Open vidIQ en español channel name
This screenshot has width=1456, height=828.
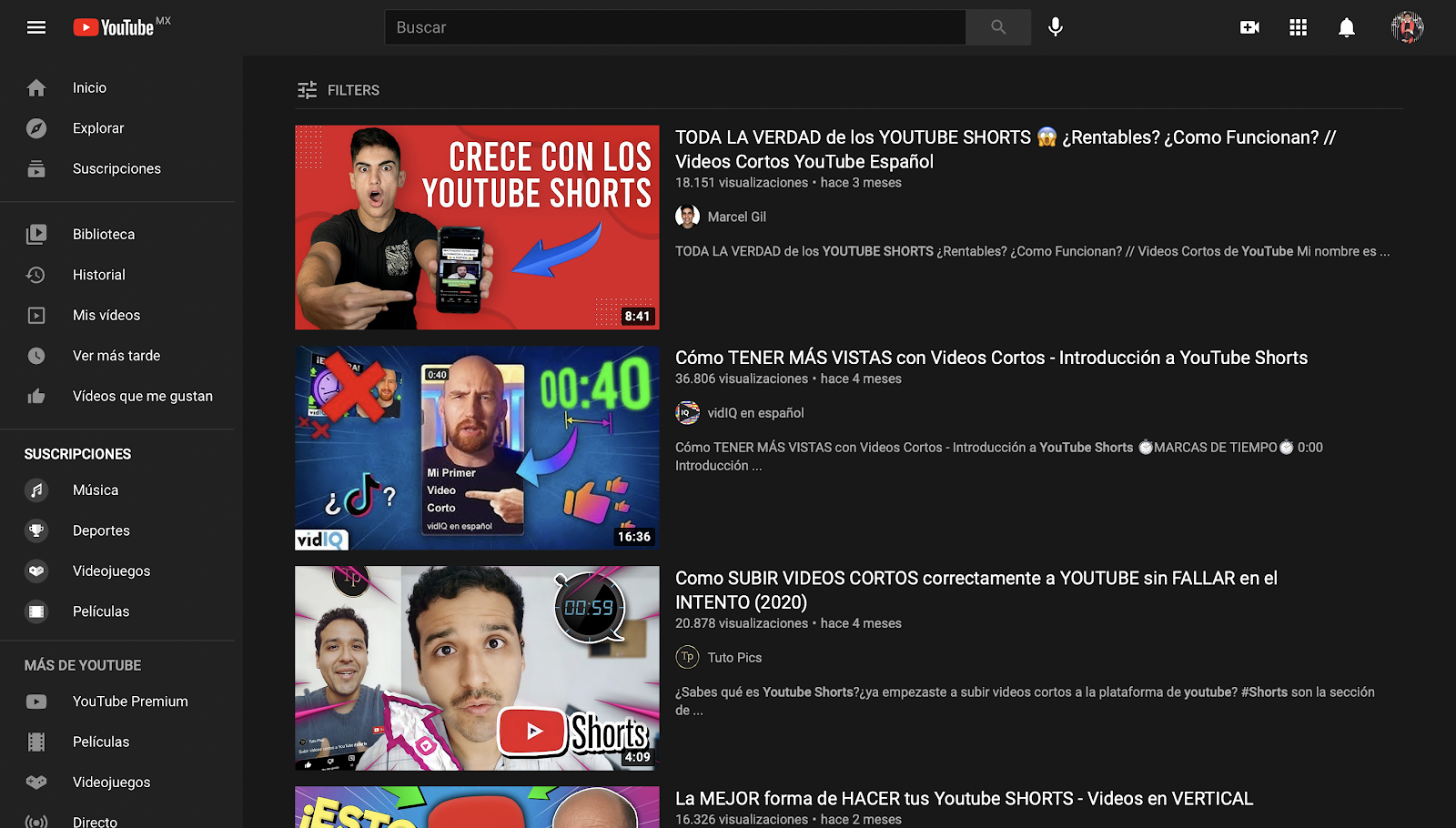[756, 413]
